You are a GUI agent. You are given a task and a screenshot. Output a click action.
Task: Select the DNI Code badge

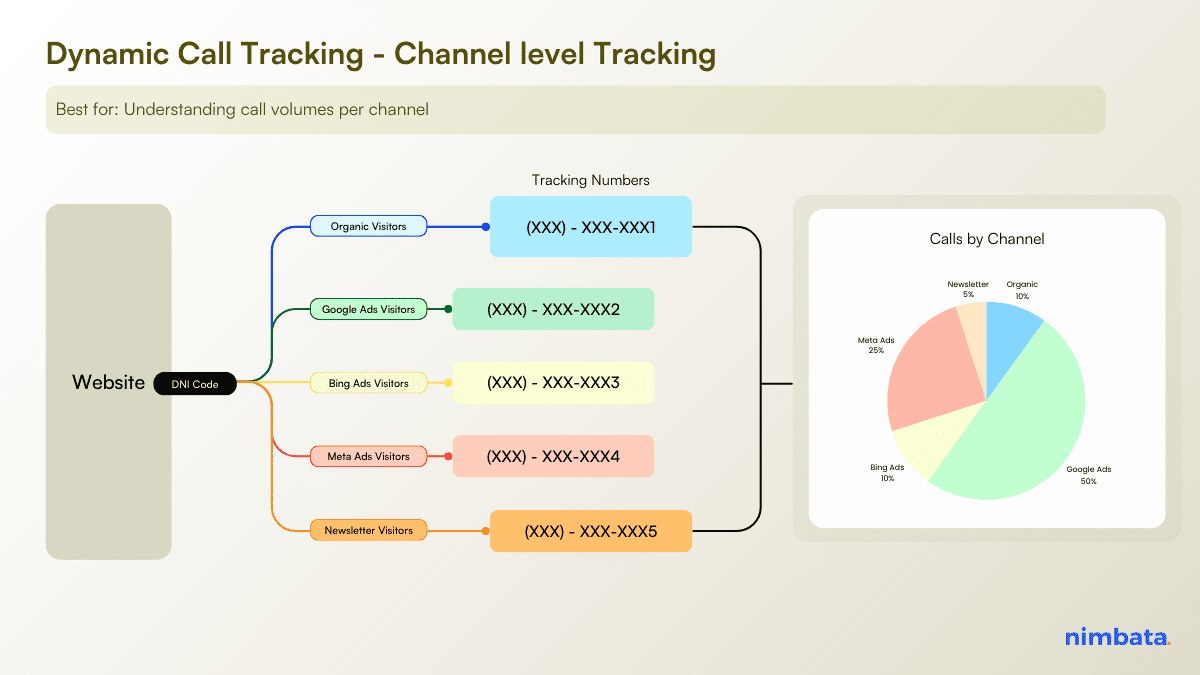(x=195, y=383)
